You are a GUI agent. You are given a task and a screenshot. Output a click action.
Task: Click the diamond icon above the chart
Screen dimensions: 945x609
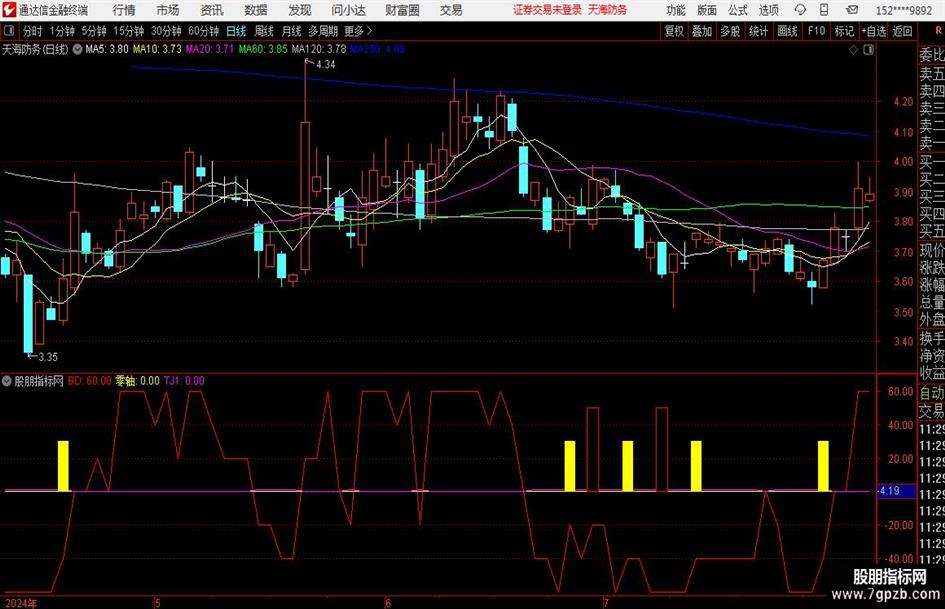click(853, 50)
